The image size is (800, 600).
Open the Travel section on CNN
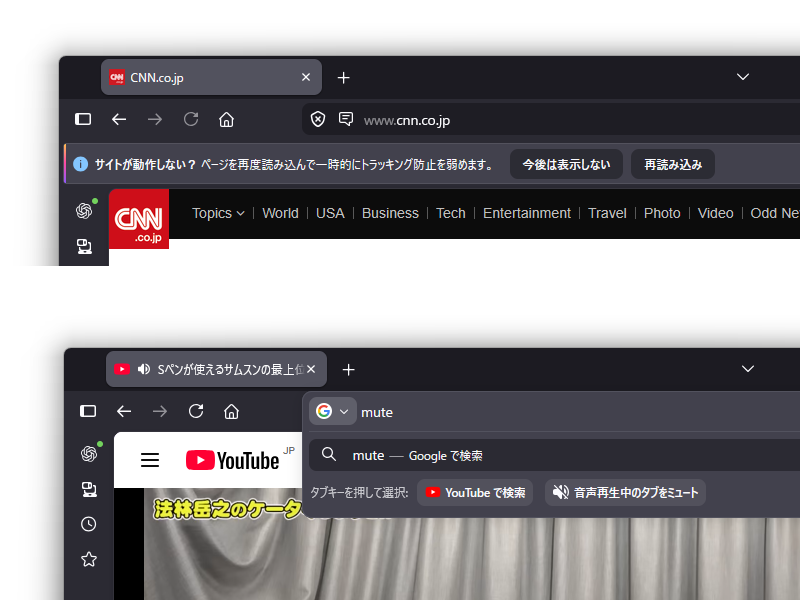pos(607,213)
